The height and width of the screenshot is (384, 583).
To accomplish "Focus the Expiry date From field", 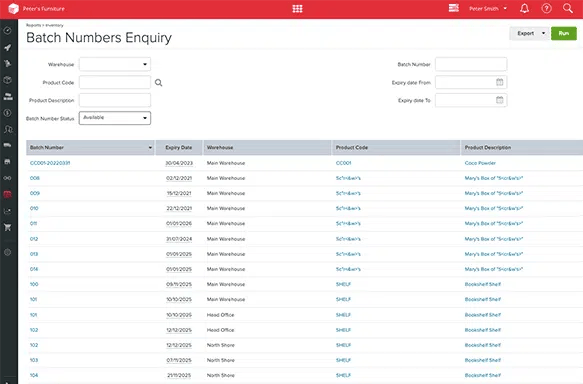I will [471, 82].
